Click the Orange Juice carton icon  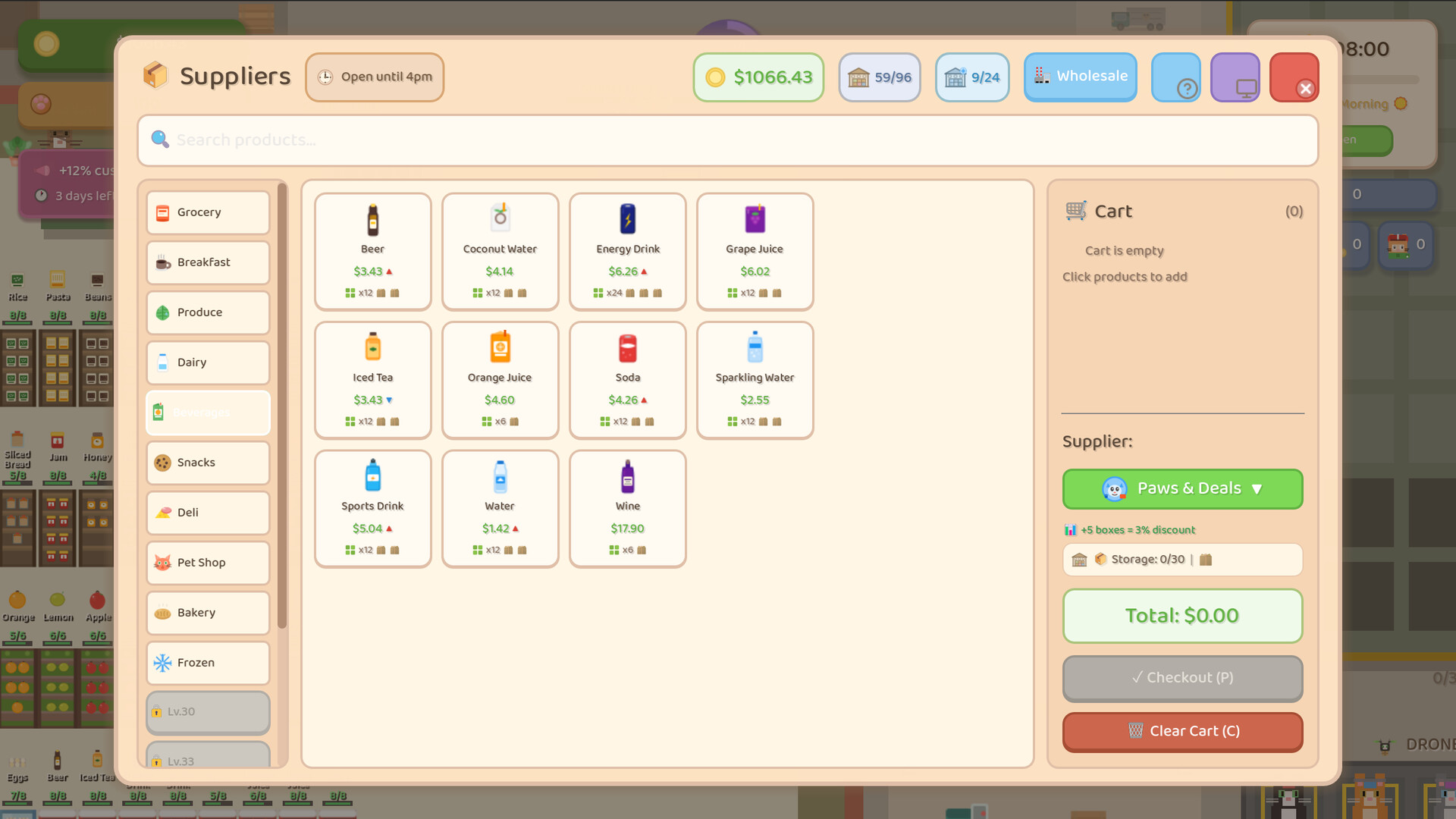[x=500, y=348]
